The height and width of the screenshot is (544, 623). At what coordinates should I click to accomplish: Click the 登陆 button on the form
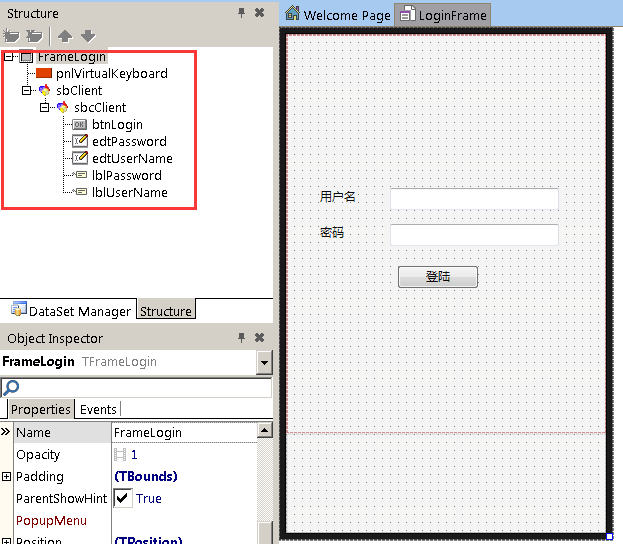point(437,277)
